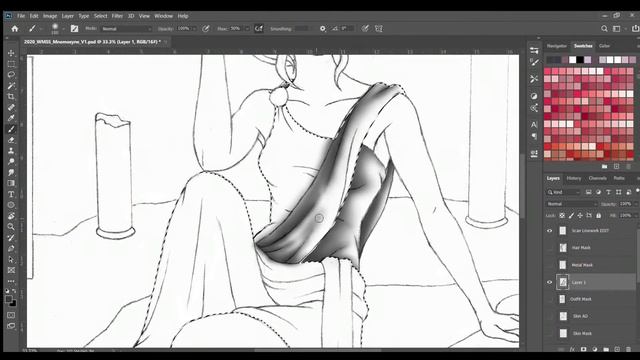This screenshot has height=360, width=640.
Task: Open brush preset picker arrow
Action: (x=63, y=29)
